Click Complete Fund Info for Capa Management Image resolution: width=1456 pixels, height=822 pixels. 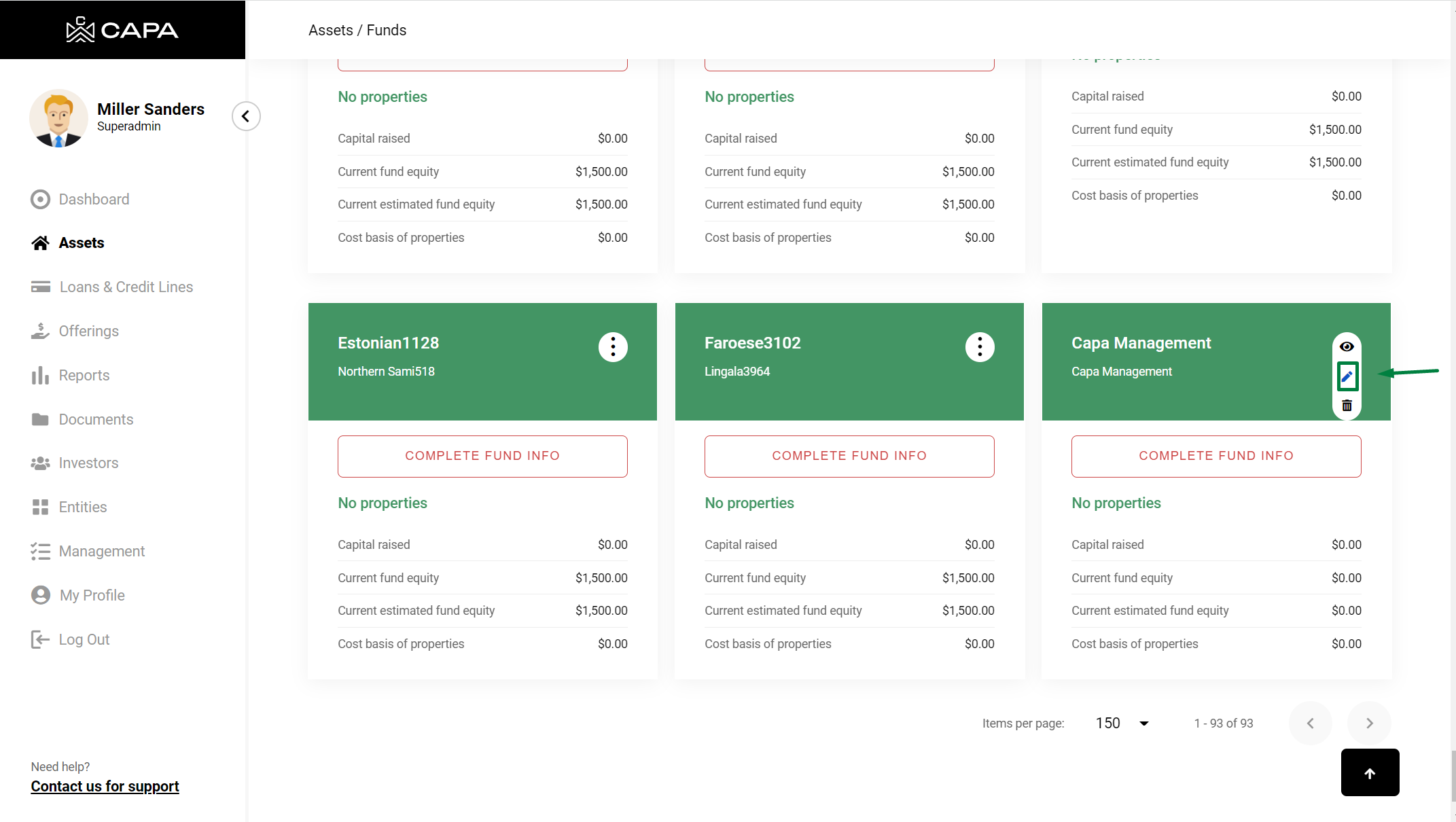click(1216, 456)
